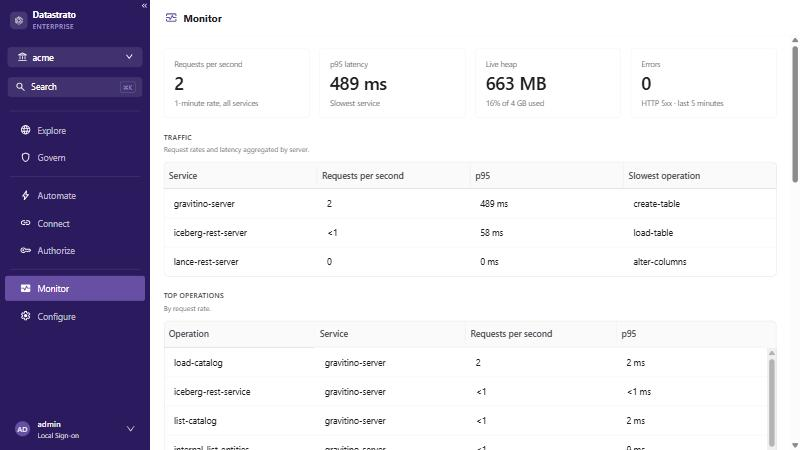Click the Datastrato logo icon
Screen dimensions: 800x450
coord(19,20)
